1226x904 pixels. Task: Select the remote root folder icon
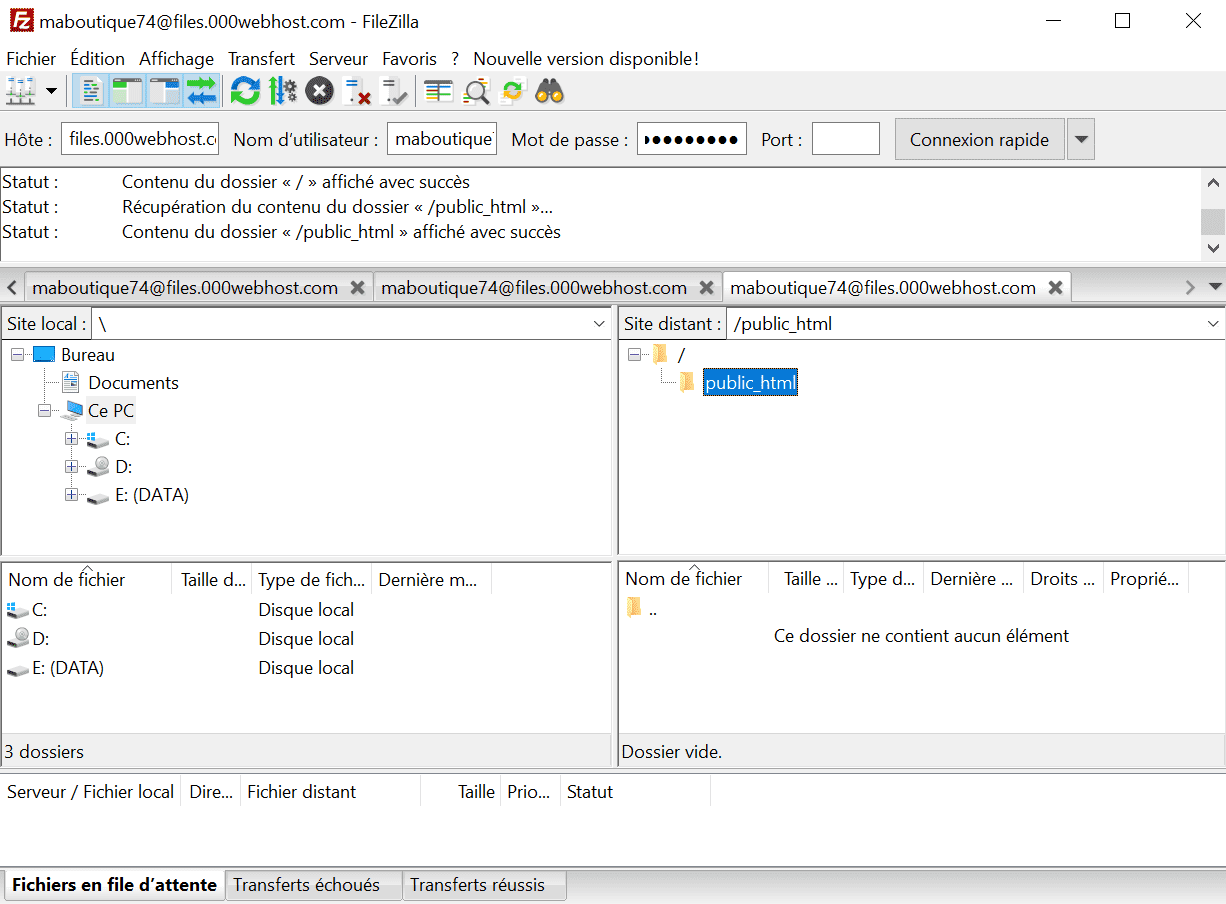pos(660,354)
